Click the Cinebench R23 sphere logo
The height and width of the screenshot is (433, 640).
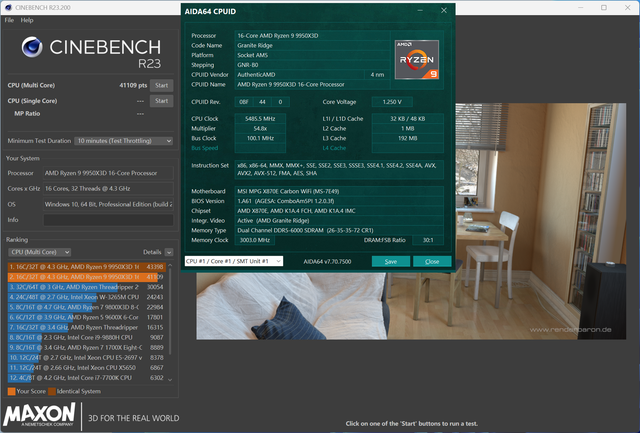click(x=32, y=47)
